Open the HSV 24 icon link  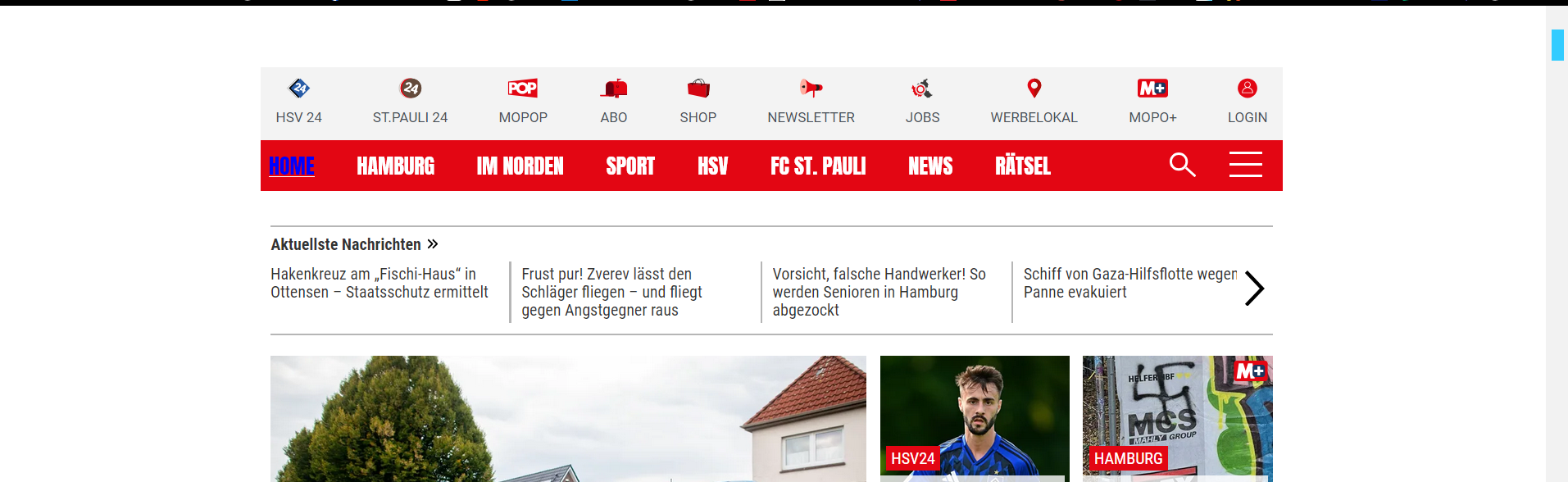[x=299, y=88]
